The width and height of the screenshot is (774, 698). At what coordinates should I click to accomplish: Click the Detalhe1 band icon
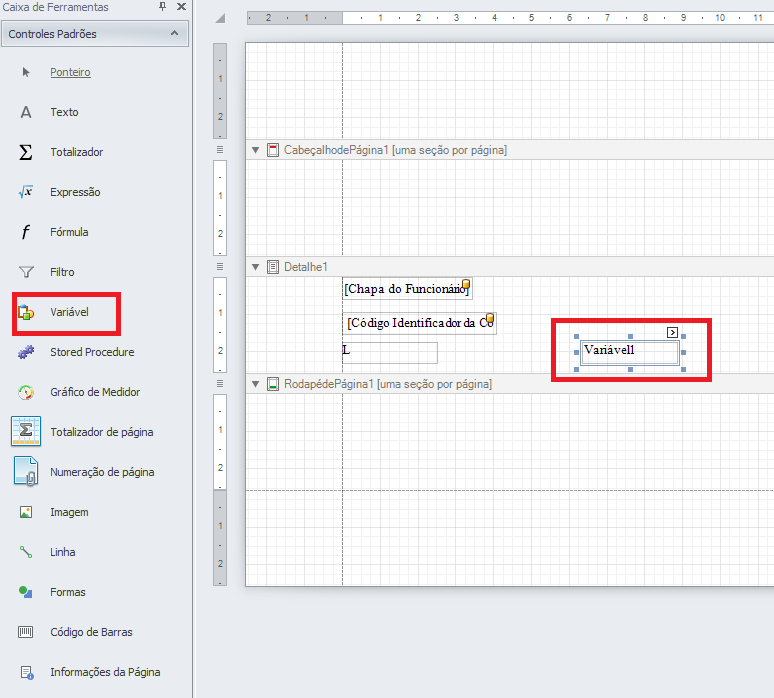point(273,267)
